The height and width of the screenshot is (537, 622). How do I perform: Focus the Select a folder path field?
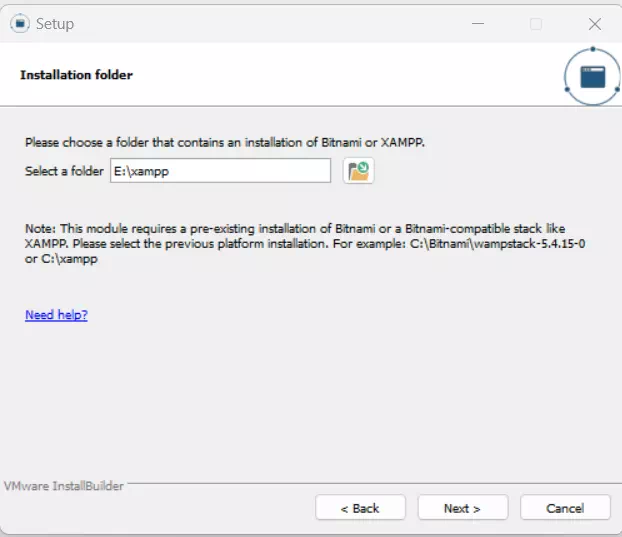pyautogui.click(x=220, y=171)
